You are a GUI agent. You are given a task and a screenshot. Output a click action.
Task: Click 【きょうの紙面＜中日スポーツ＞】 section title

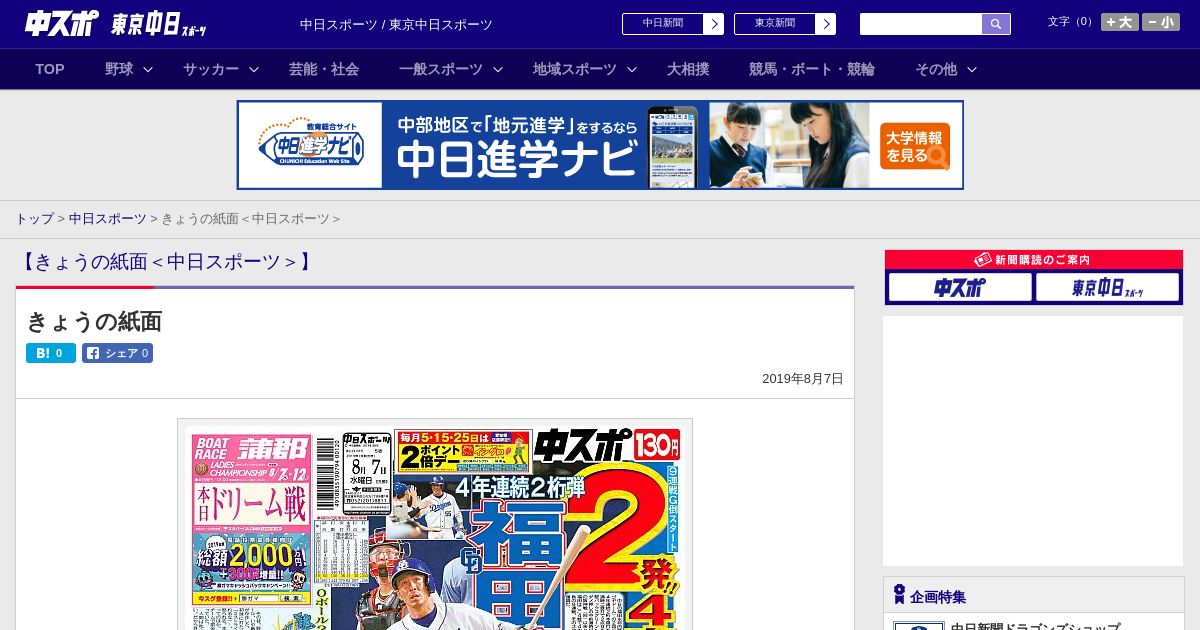click(x=166, y=262)
